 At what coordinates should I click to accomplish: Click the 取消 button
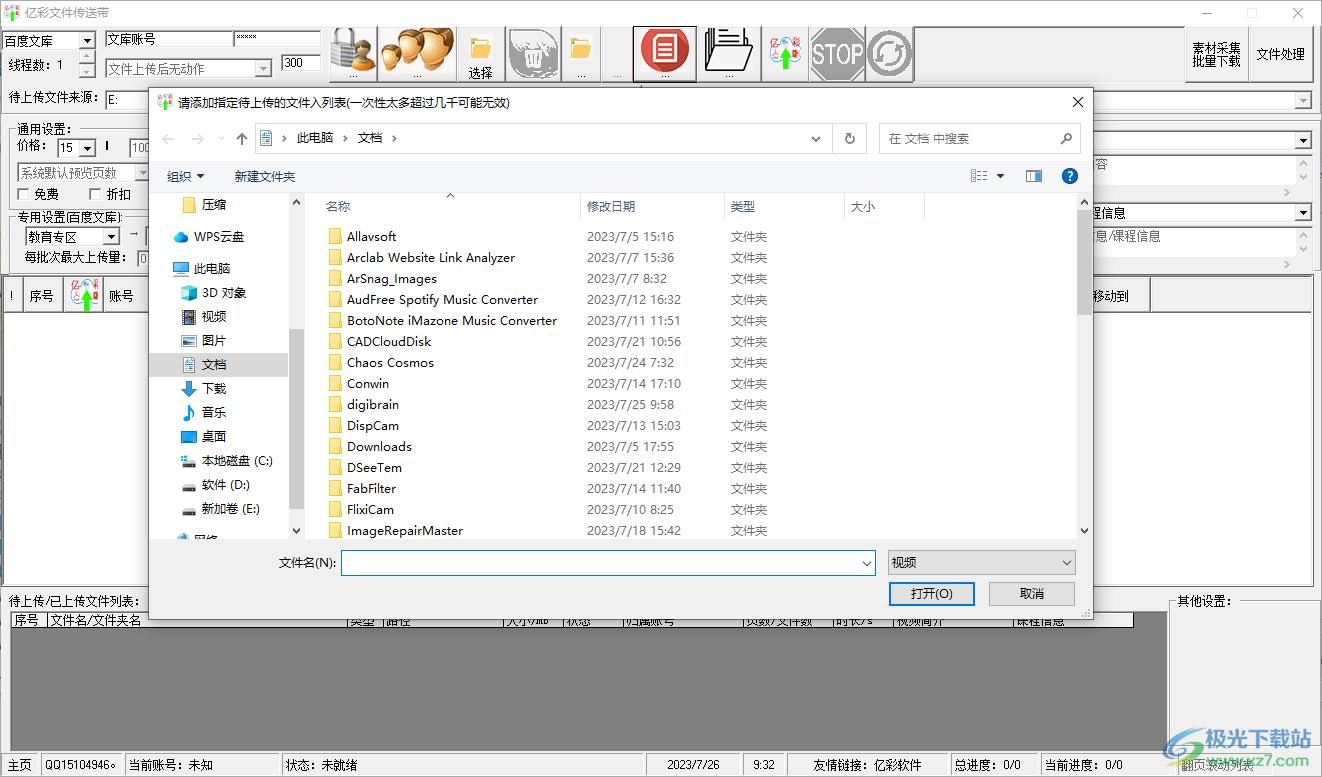1031,594
